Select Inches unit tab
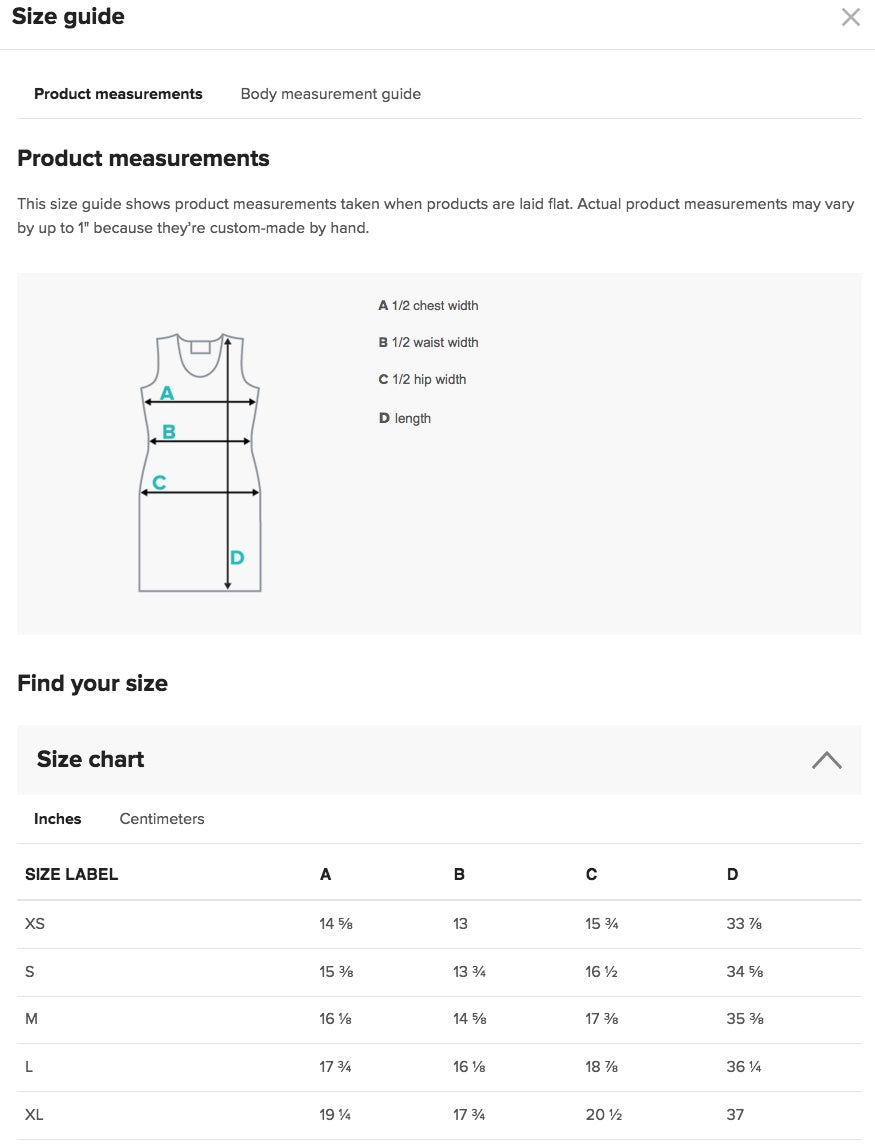This screenshot has width=875, height=1145. pyautogui.click(x=57, y=819)
